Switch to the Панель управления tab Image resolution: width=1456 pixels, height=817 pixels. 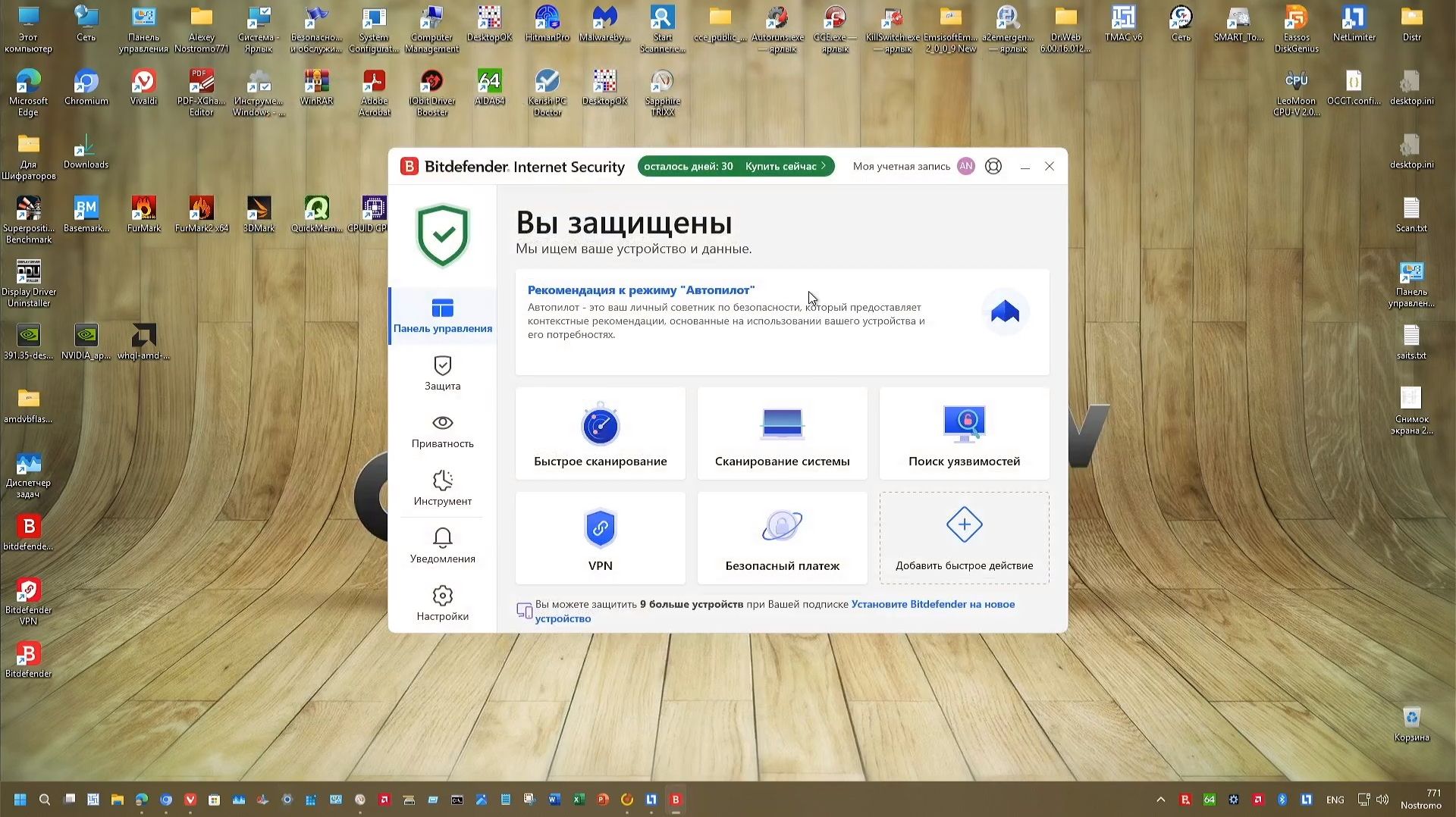pos(443,316)
